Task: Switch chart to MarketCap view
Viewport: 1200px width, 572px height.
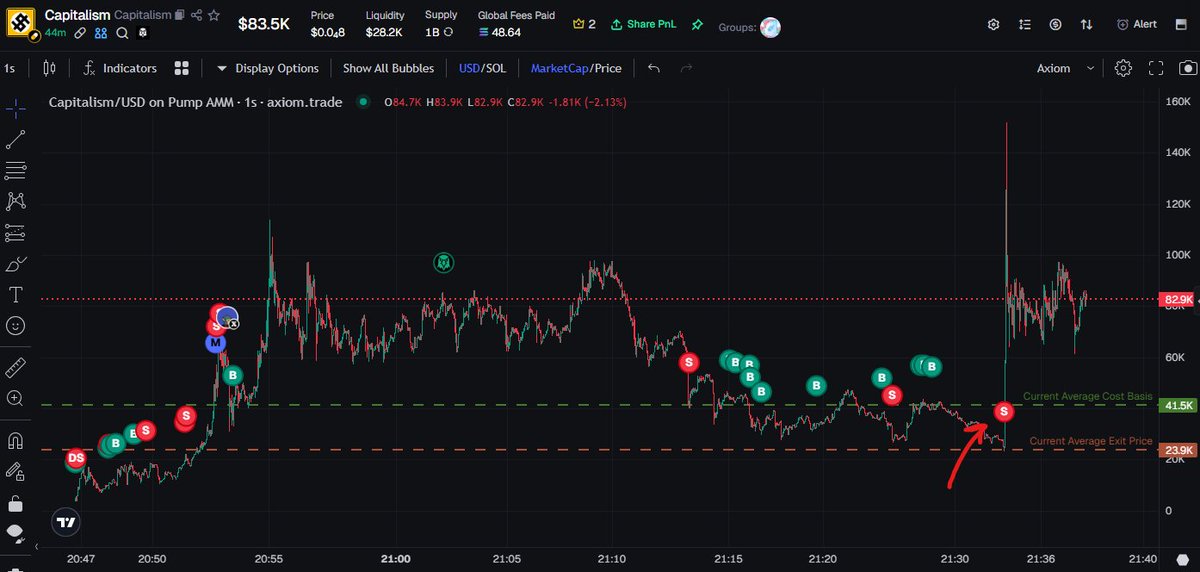Action: [560, 68]
